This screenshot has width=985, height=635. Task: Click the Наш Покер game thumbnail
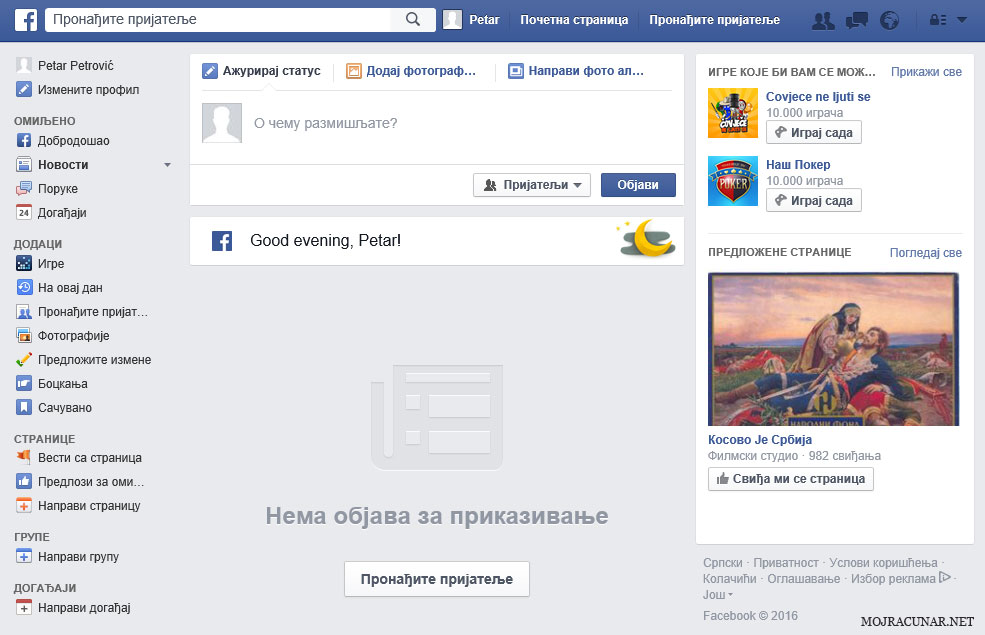(x=733, y=181)
